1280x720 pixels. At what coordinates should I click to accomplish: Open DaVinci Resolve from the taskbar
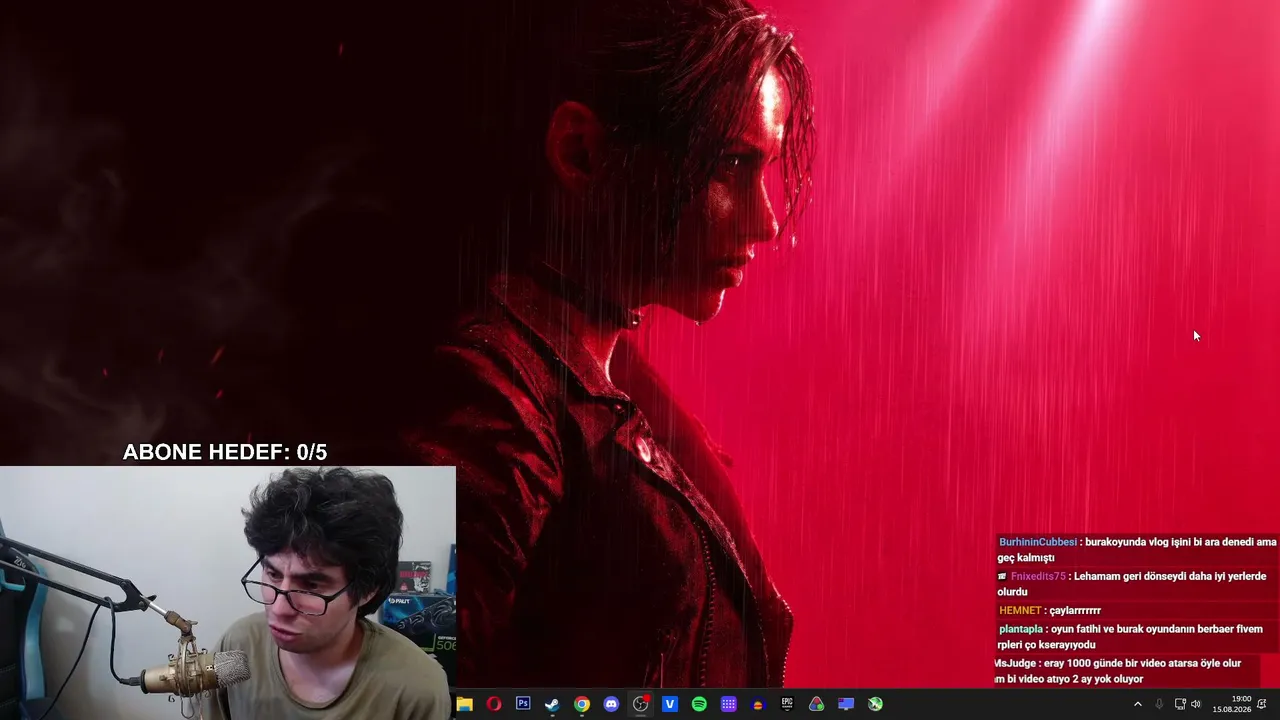(x=817, y=704)
